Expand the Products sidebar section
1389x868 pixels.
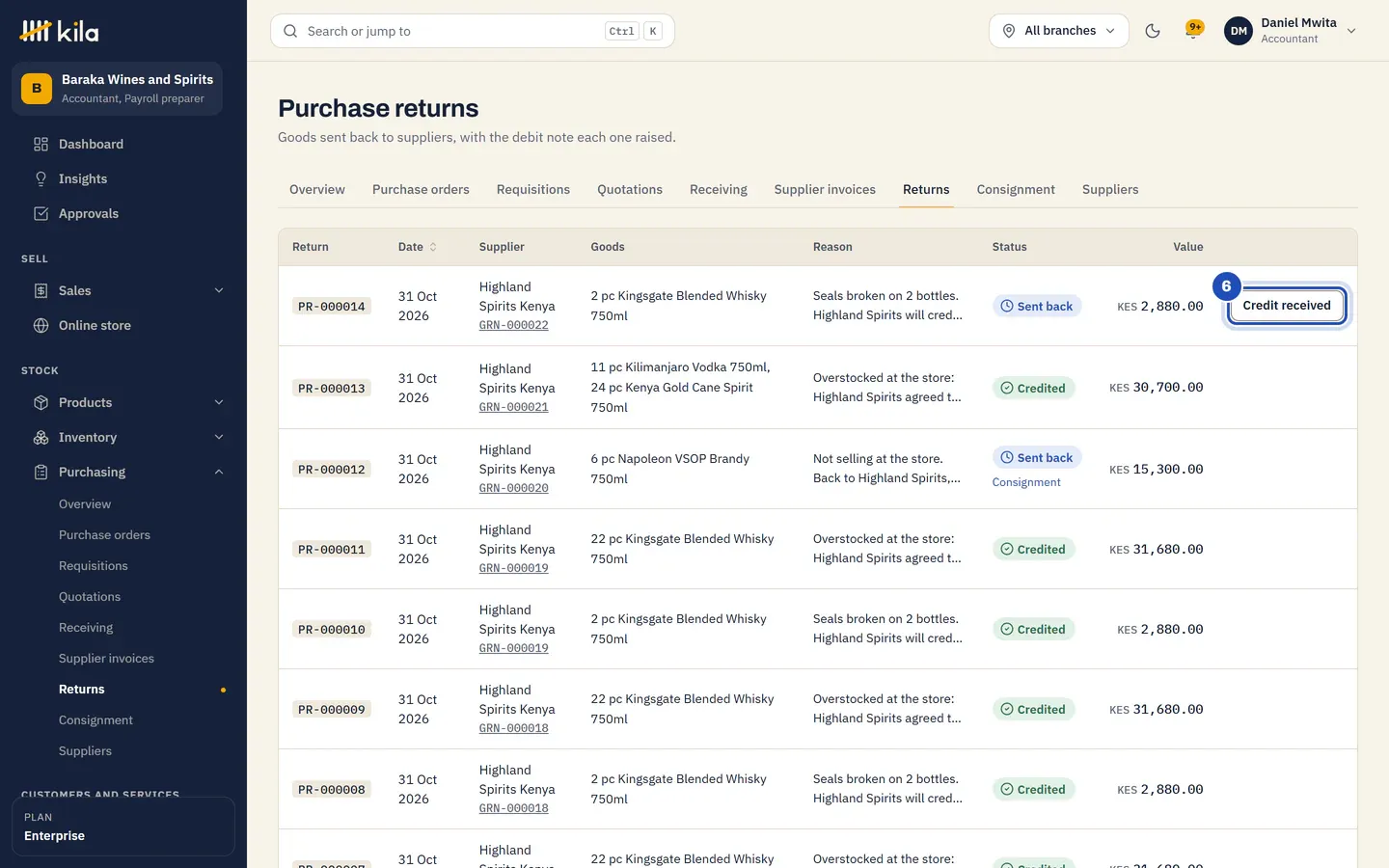(219, 403)
